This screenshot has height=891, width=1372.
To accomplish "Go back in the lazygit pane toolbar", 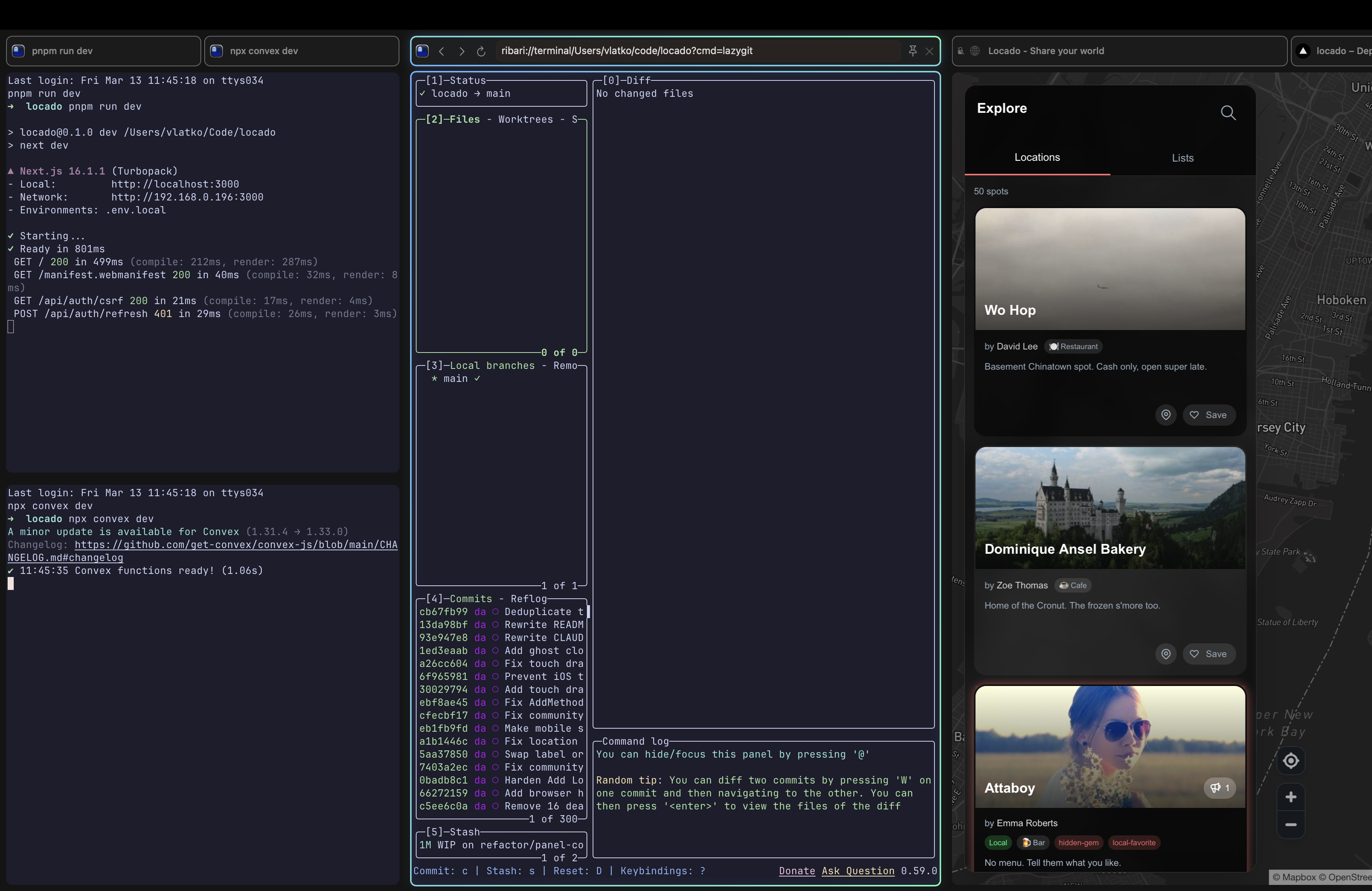I will click(442, 51).
